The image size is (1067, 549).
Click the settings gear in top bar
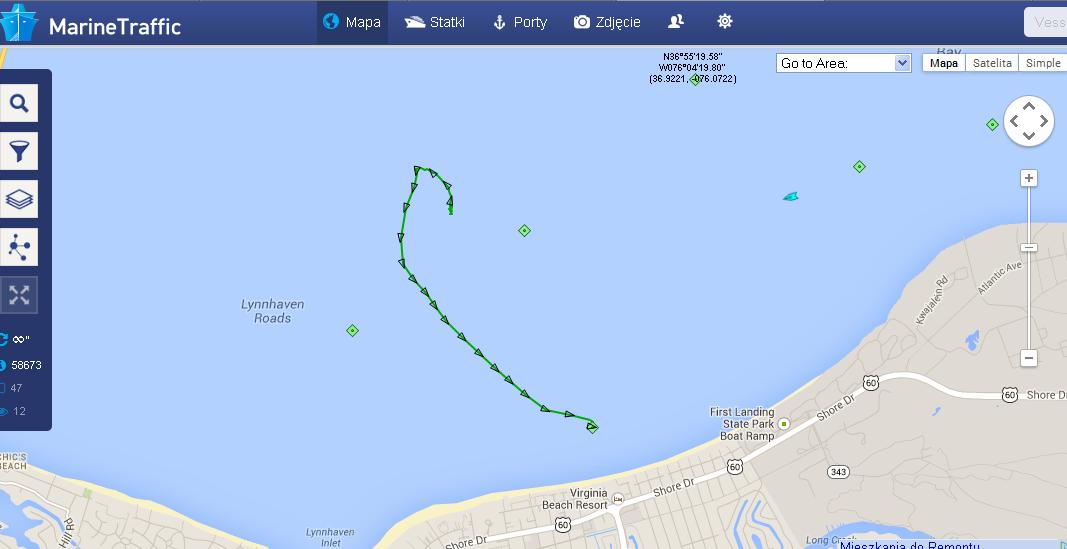[x=725, y=22]
